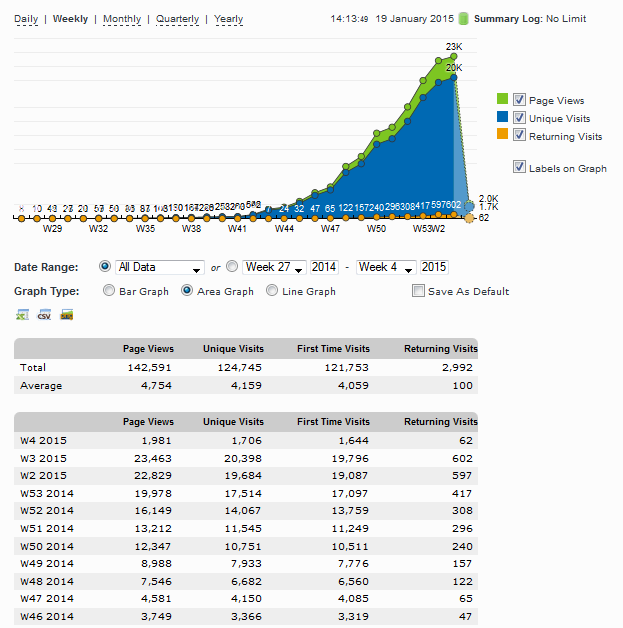Click total returning visits value 2,992
Viewport: 623px width, 628px height.
(457, 368)
